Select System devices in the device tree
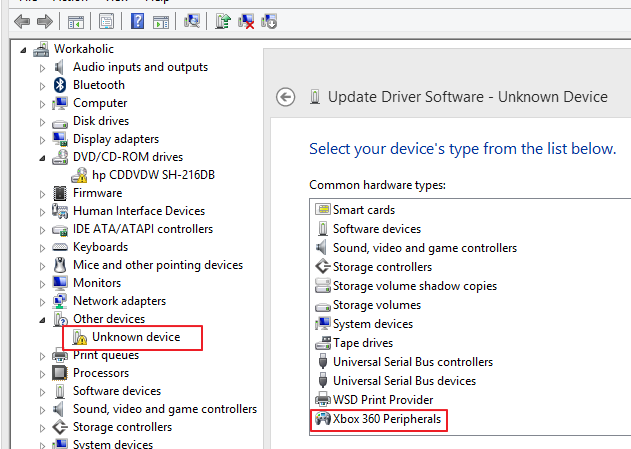The width and height of the screenshot is (631, 449). pos(113,444)
